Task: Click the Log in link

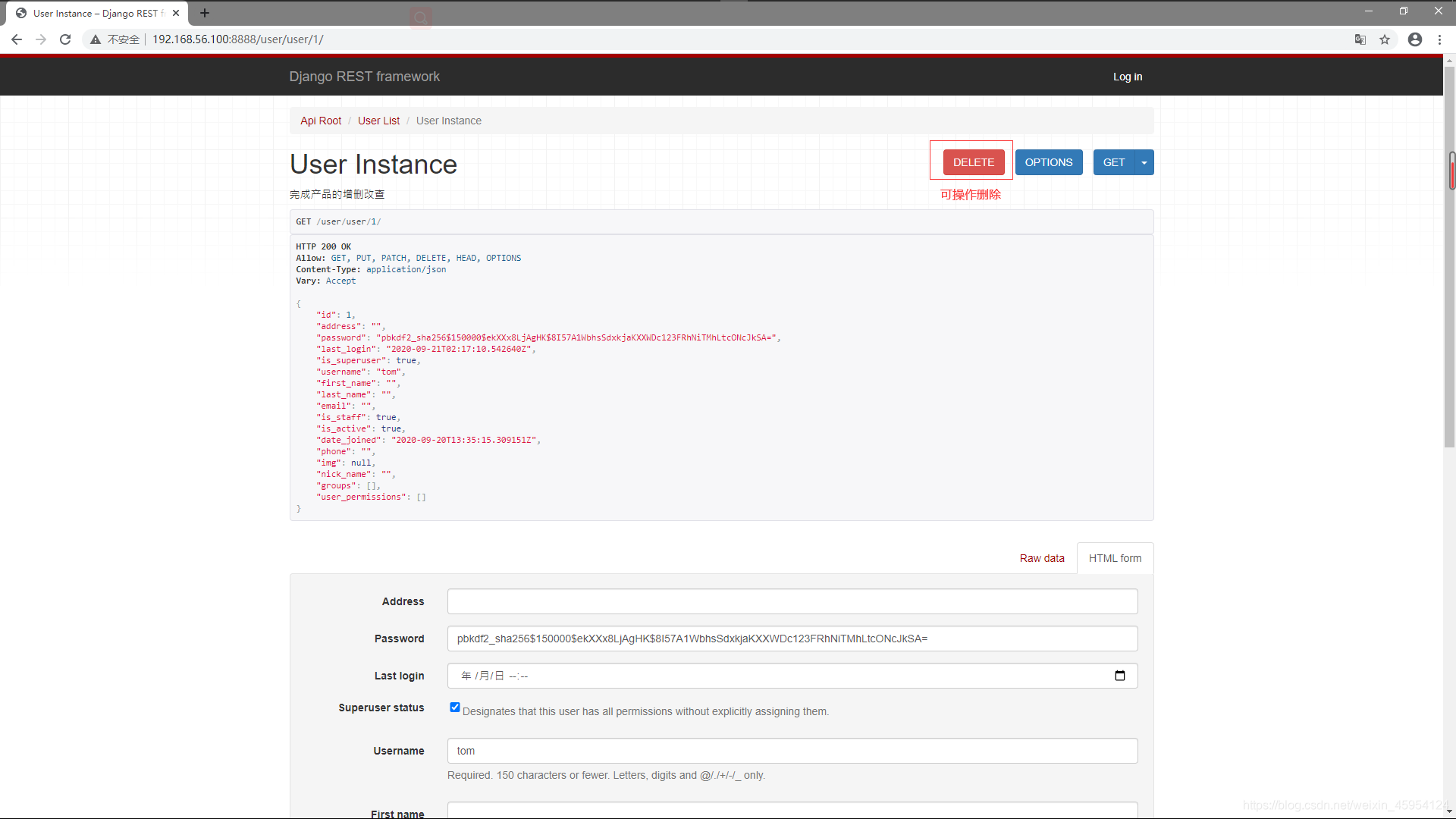Action: [1128, 77]
